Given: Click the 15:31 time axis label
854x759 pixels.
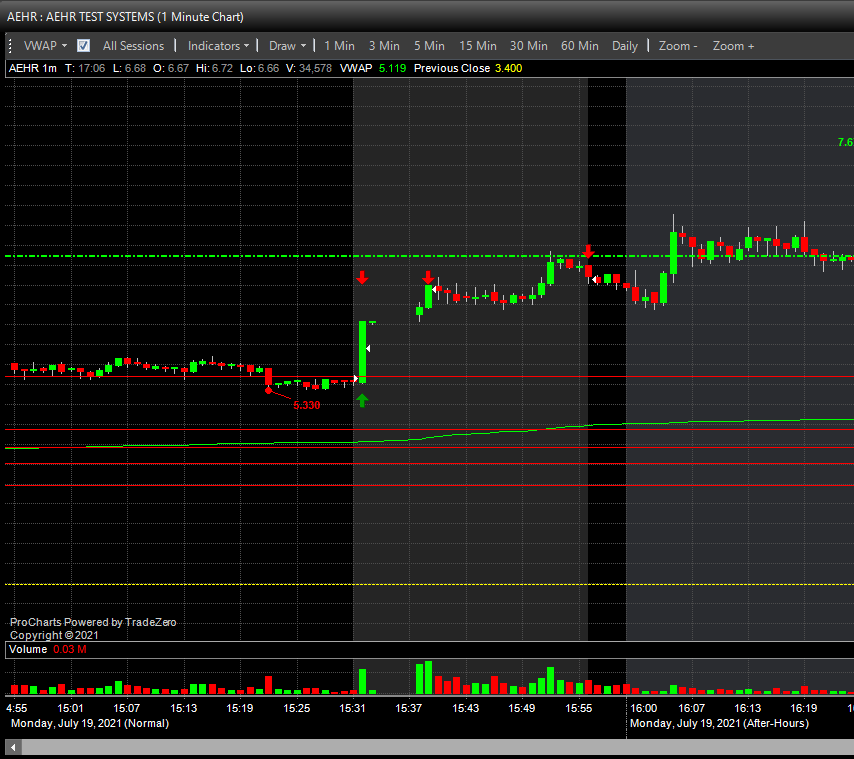Looking at the screenshot, I should click(352, 708).
